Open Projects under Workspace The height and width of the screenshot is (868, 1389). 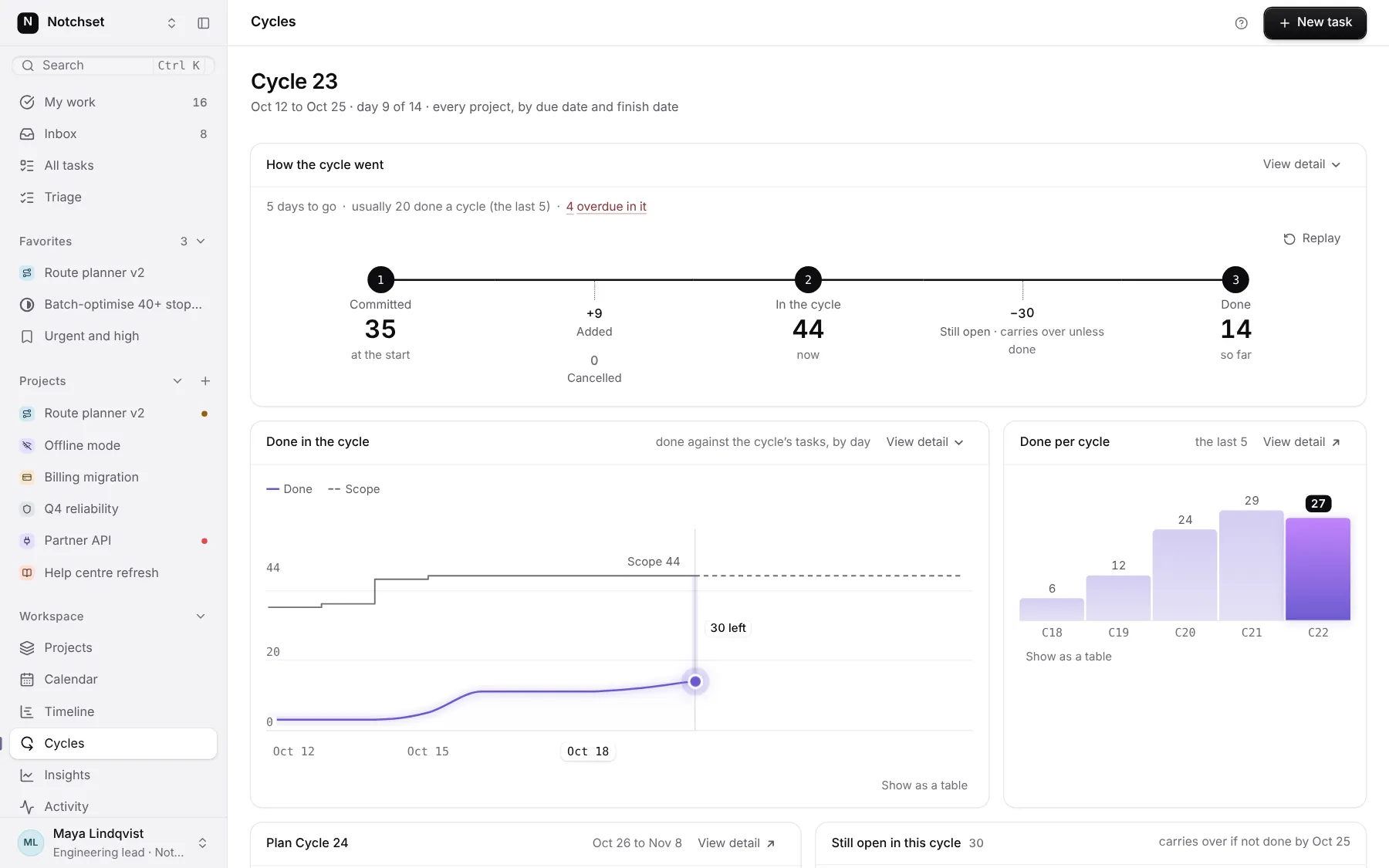click(113, 647)
